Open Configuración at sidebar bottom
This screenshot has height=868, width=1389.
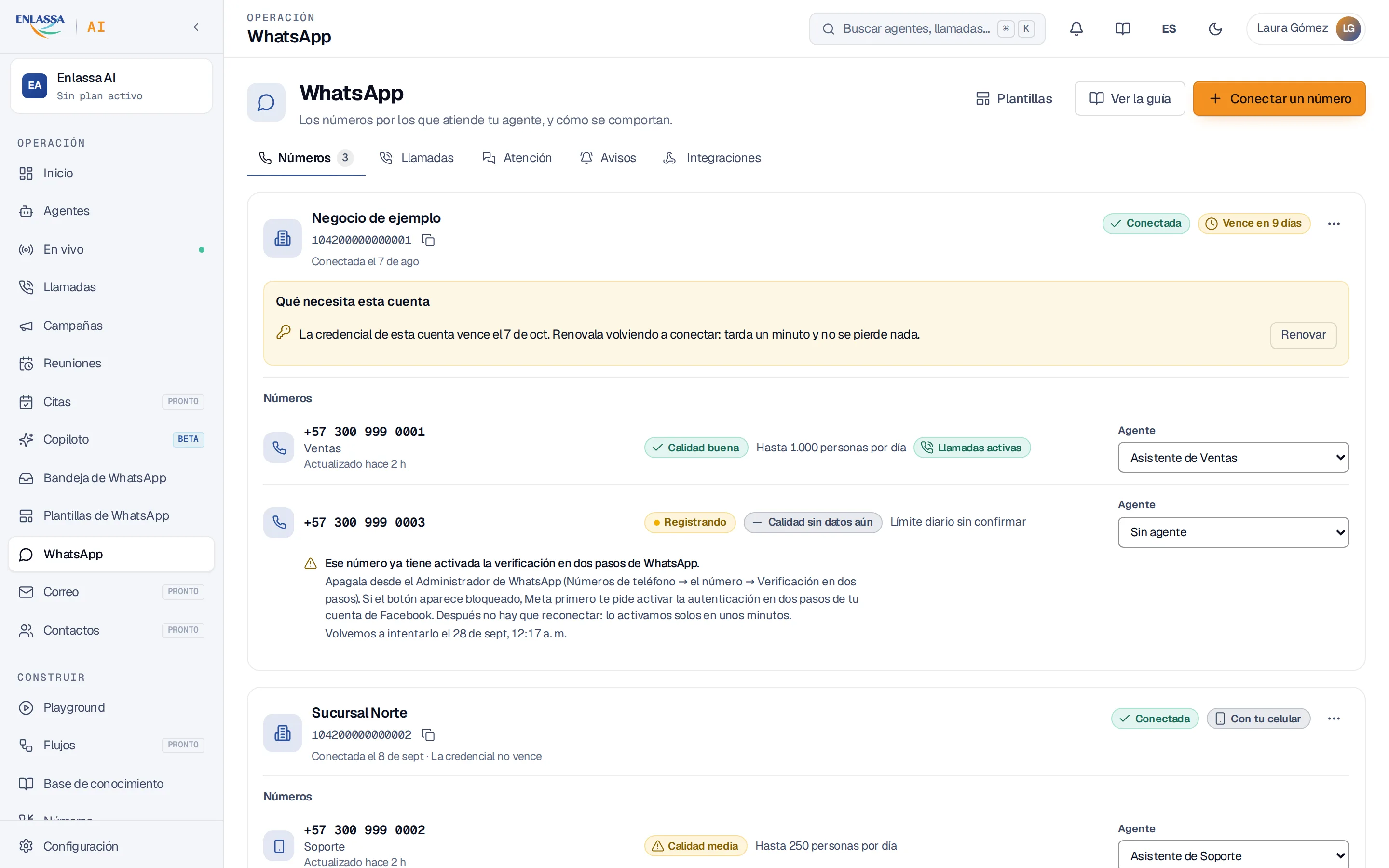pyautogui.click(x=111, y=846)
